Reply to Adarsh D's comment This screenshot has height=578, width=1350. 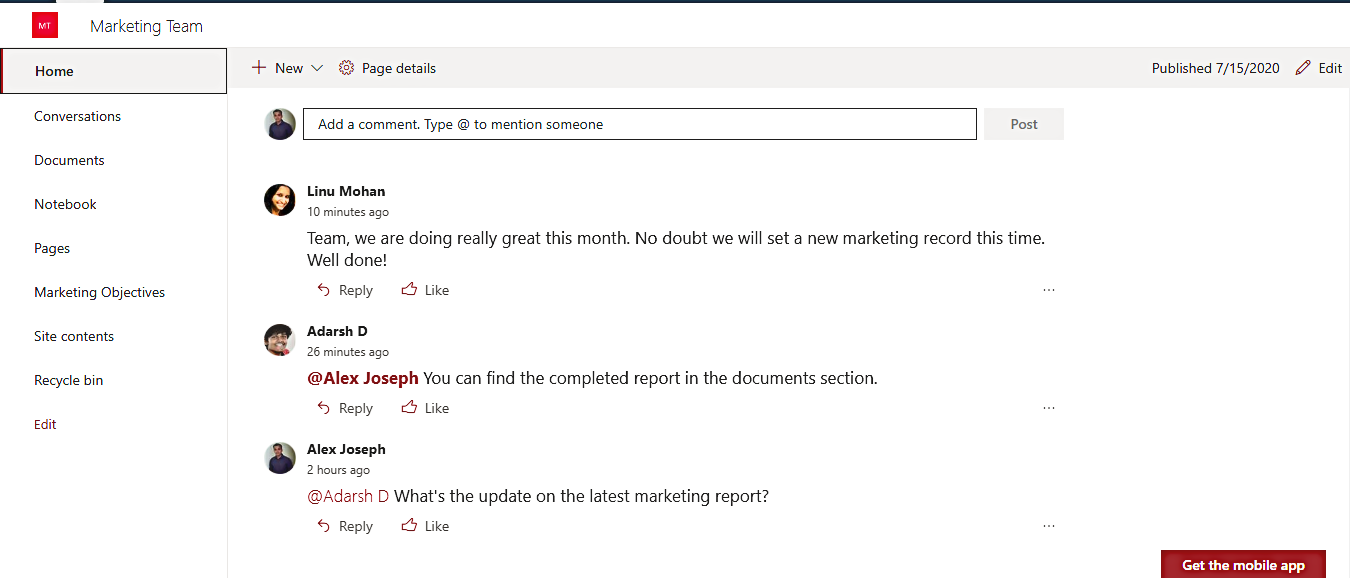pos(345,407)
